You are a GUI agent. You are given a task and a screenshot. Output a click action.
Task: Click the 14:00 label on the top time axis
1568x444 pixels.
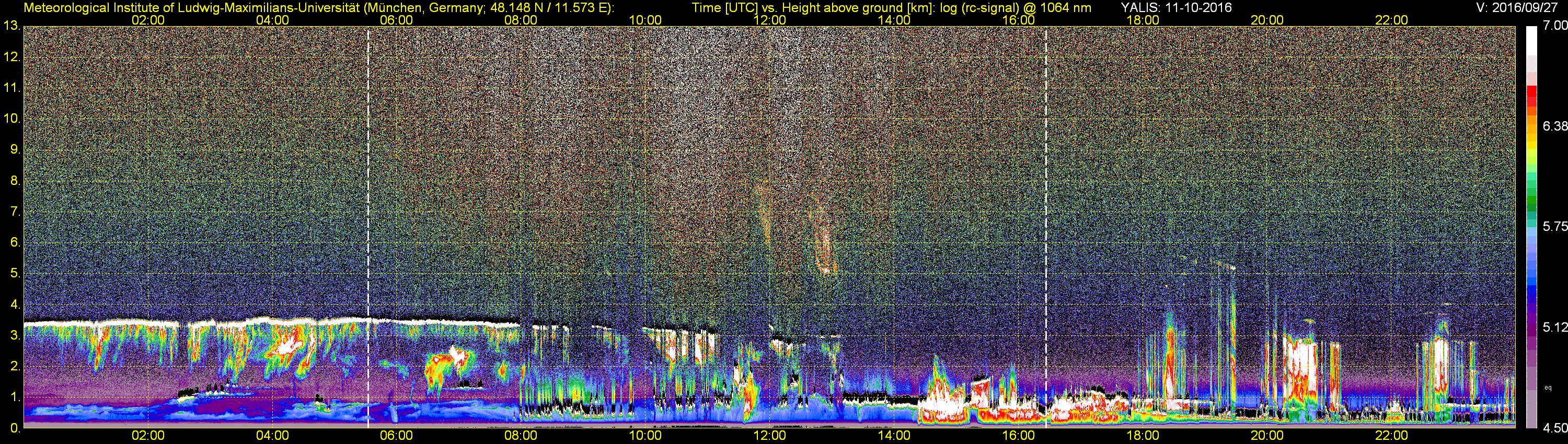[894, 20]
